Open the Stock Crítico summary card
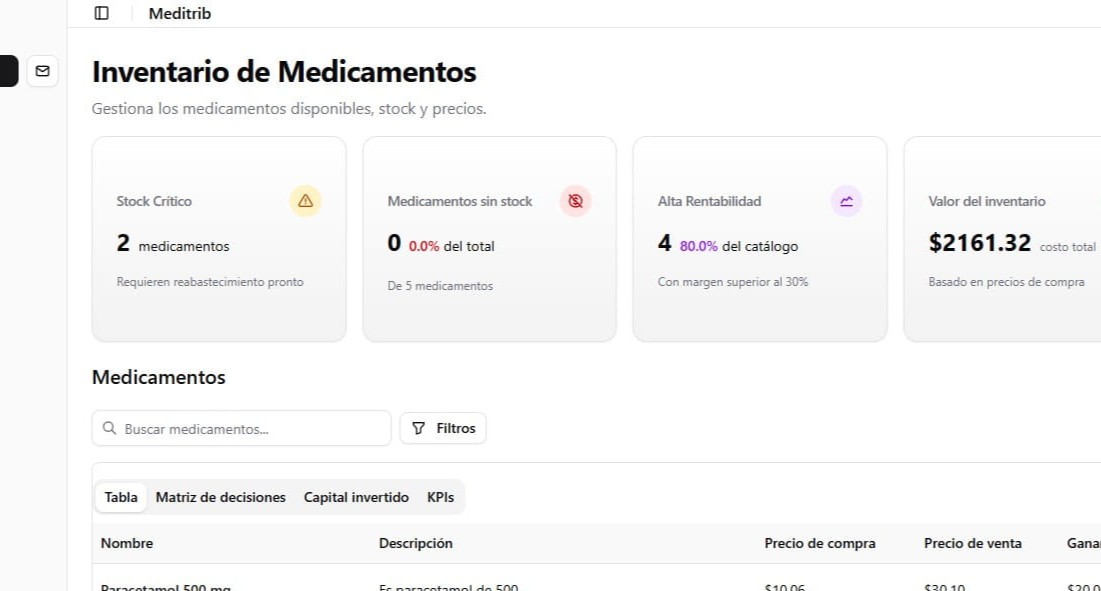The height and width of the screenshot is (591, 1101). [218, 238]
